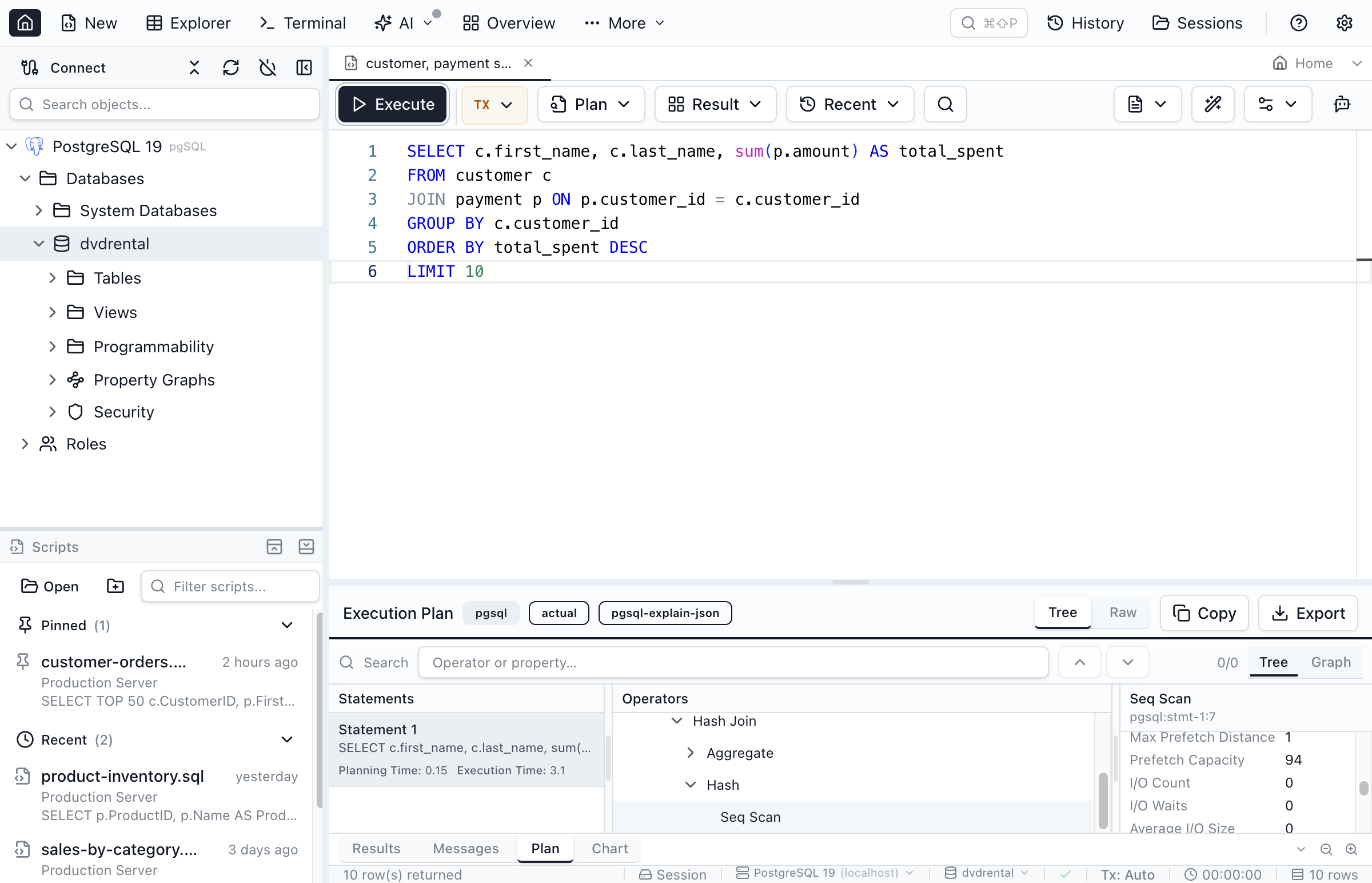Click the pin icon beside customer-orders script

[23, 662]
